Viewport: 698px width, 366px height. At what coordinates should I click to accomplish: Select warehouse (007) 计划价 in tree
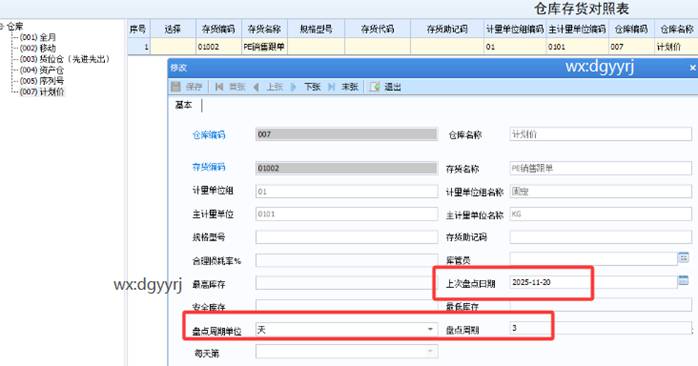point(42,92)
